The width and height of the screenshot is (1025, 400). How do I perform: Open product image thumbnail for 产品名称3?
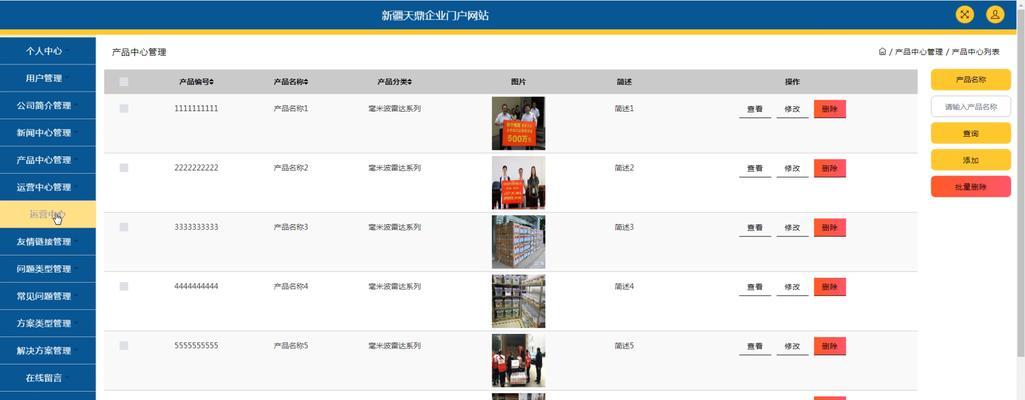click(x=518, y=242)
